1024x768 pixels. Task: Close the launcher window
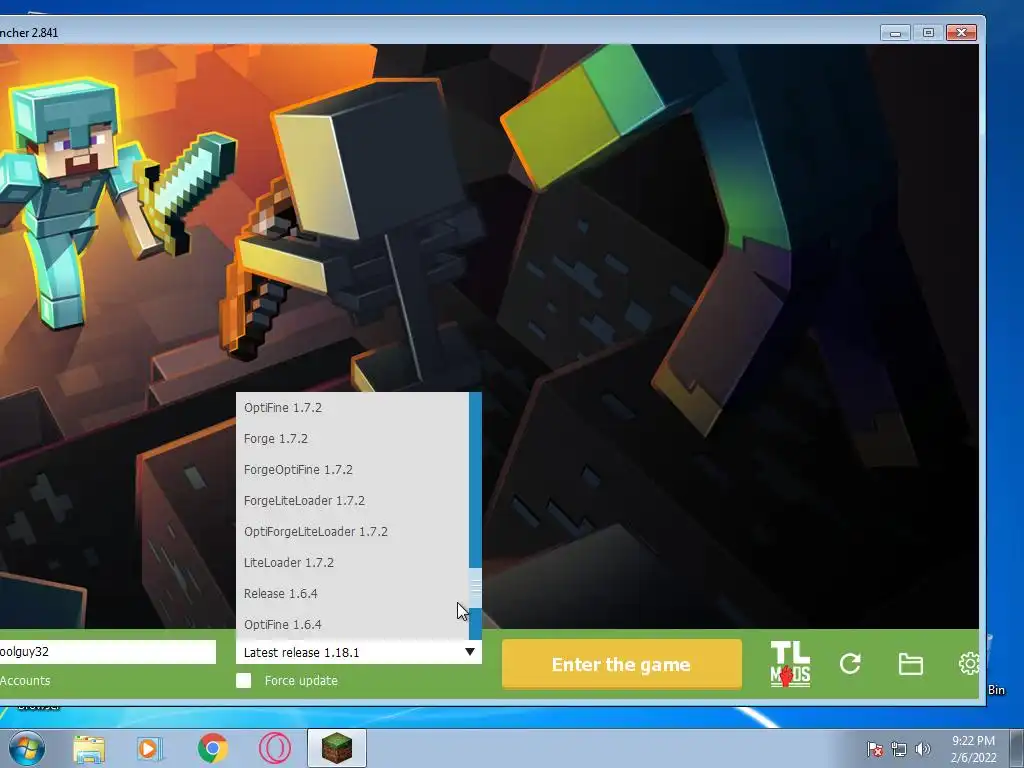pyautogui.click(x=961, y=33)
